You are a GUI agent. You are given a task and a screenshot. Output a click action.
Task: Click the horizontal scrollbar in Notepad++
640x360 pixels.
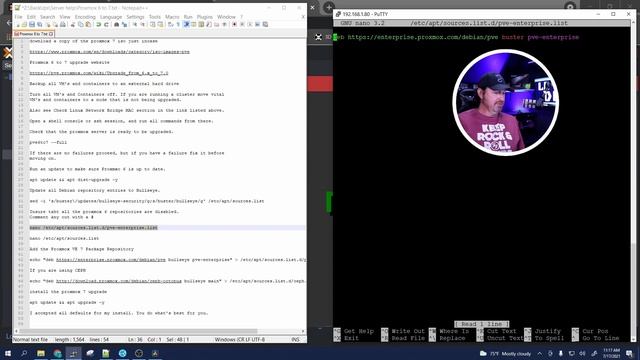click(138, 331)
